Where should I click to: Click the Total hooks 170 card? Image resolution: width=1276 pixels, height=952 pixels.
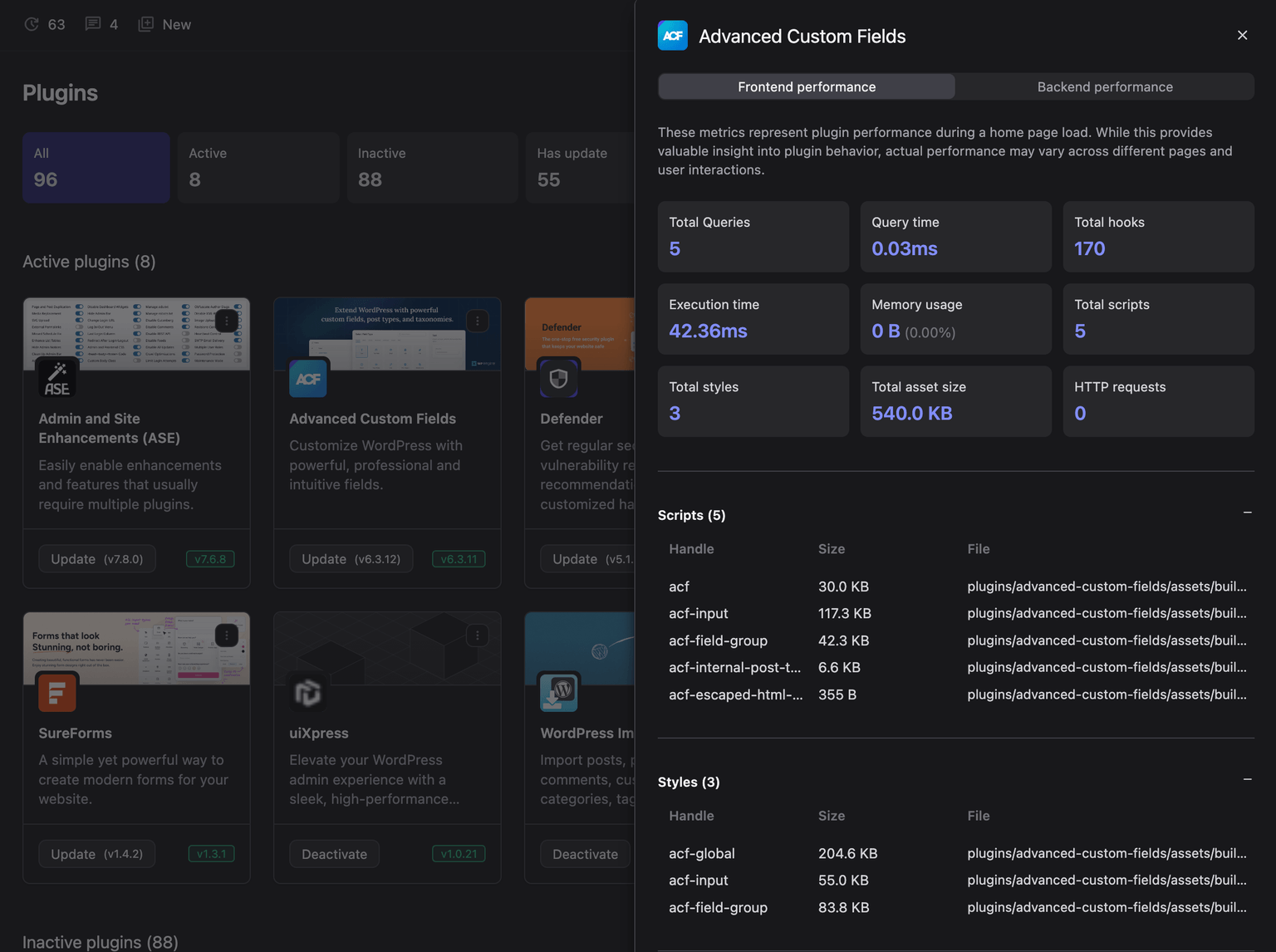[1159, 237]
